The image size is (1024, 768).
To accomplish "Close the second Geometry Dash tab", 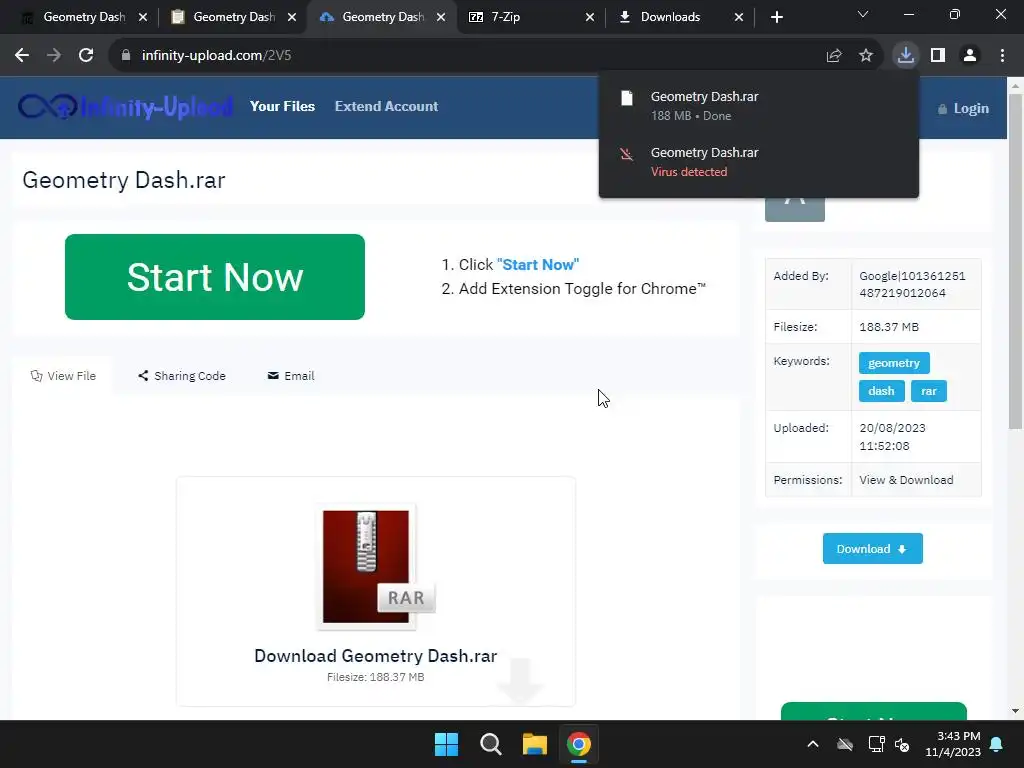I will 292,17.
